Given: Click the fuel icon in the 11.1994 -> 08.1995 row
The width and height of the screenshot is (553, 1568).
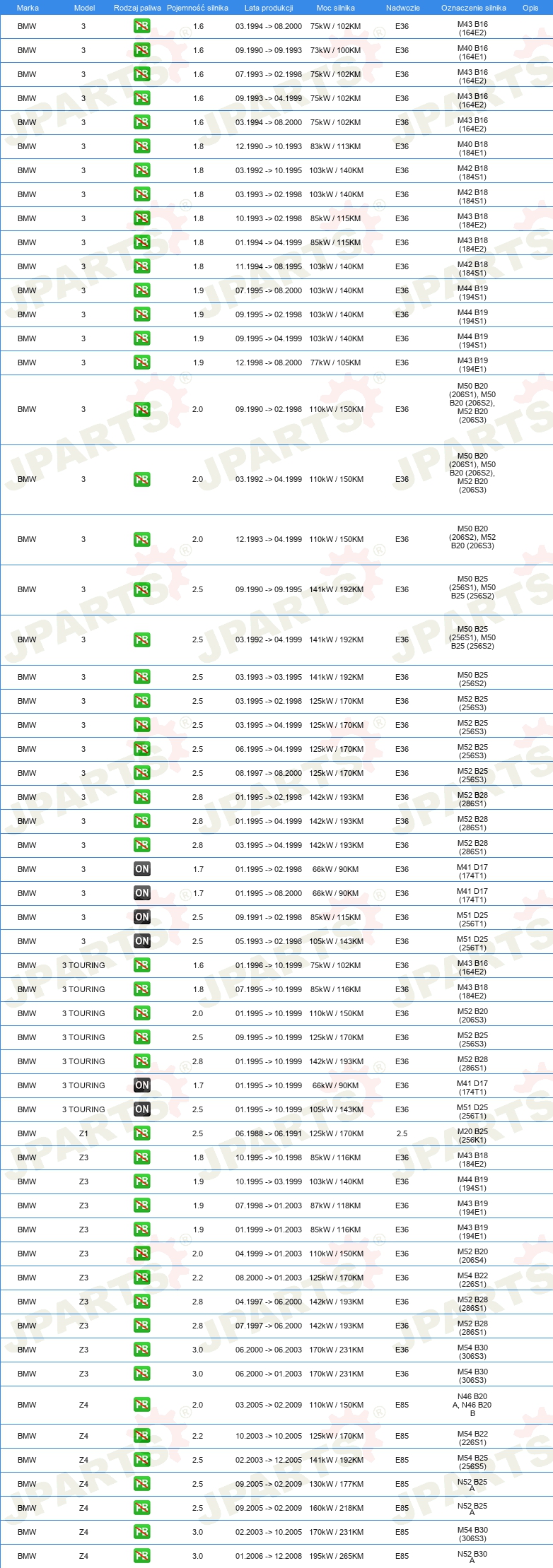Looking at the screenshot, I should pos(141,266).
